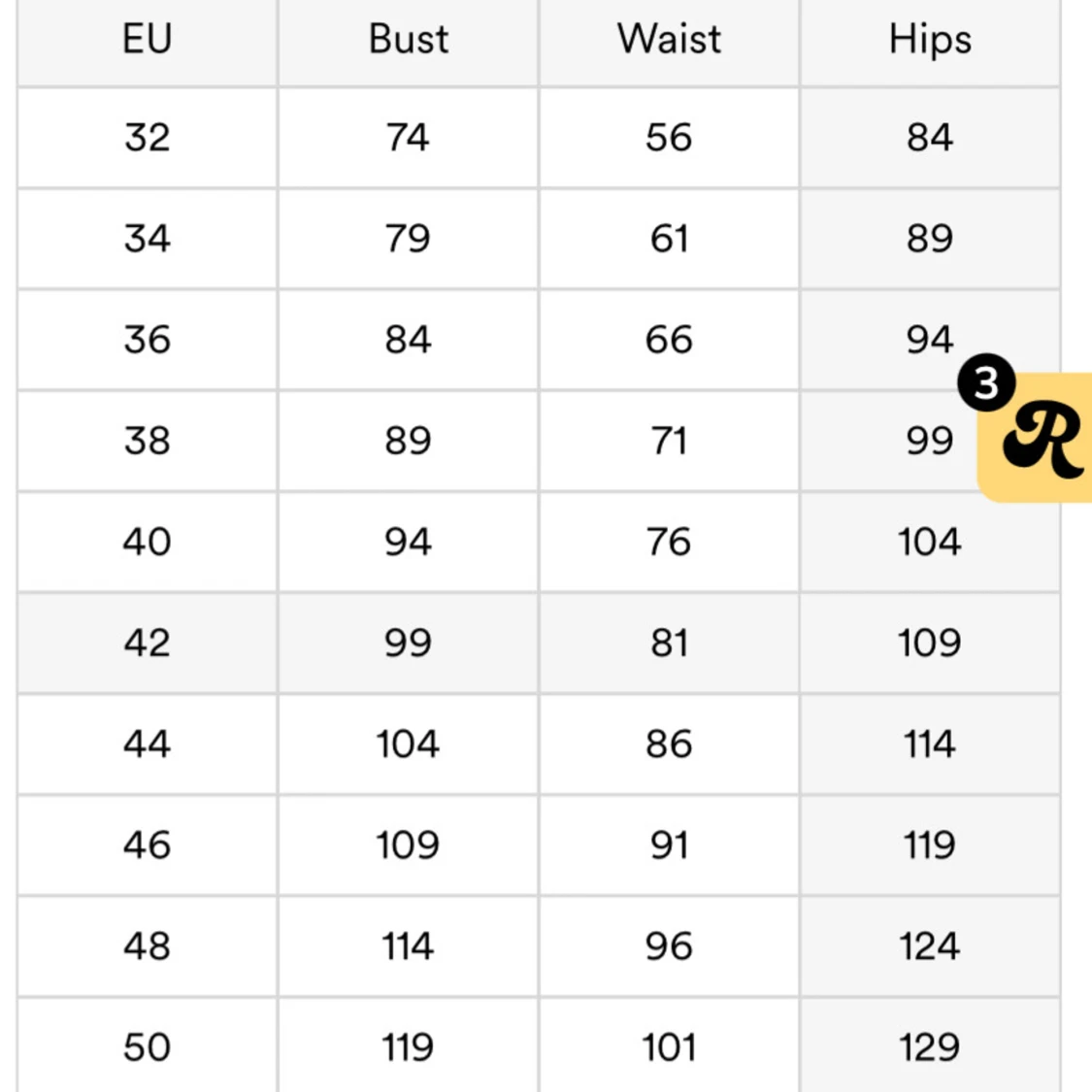This screenshot has height=1092, width=1092.
Task: Click EU size 48 cell
Action: click(x=147, y=945)
